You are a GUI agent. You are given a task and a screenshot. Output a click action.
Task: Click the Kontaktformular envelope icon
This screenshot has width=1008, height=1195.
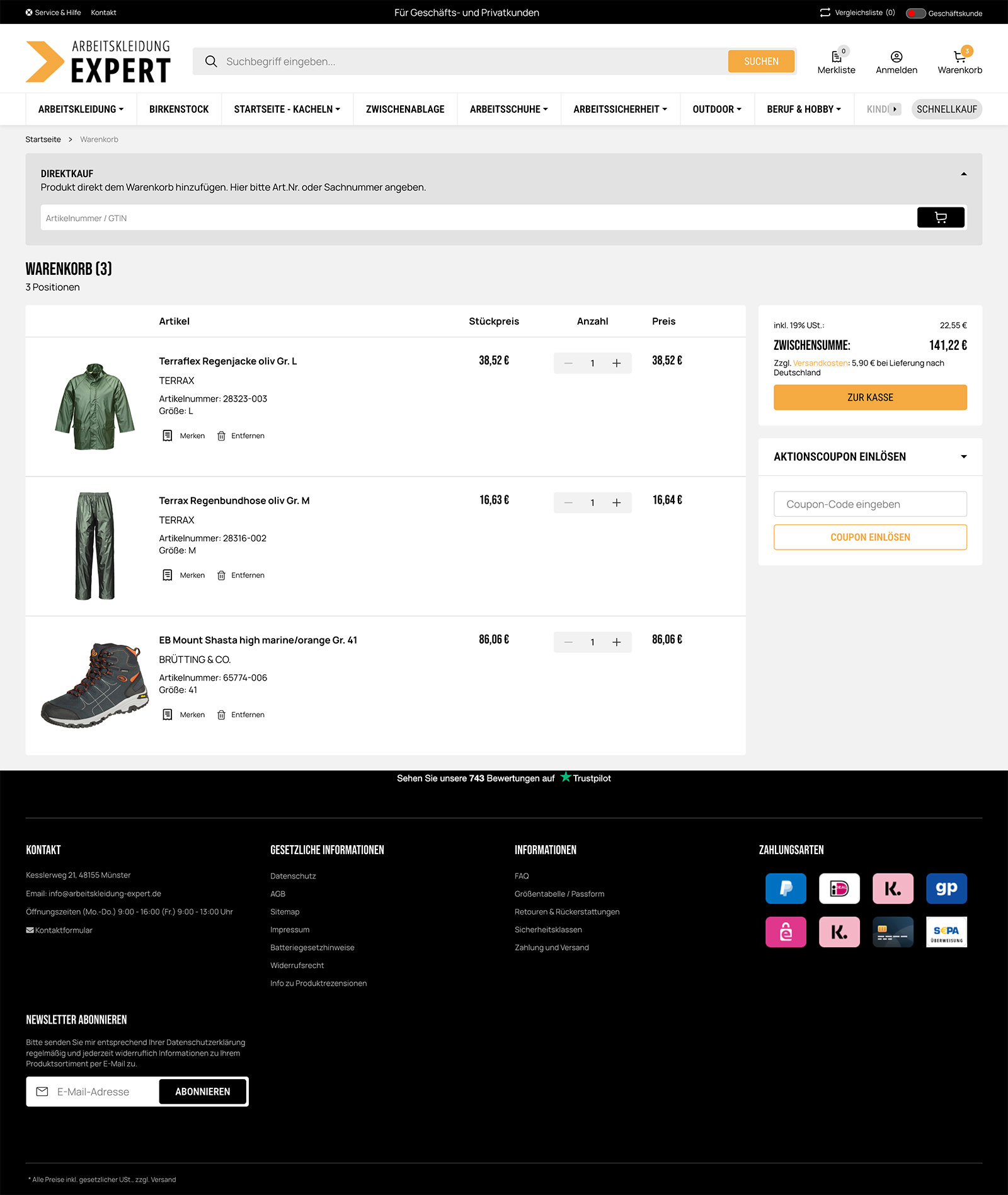click(30, 930)
